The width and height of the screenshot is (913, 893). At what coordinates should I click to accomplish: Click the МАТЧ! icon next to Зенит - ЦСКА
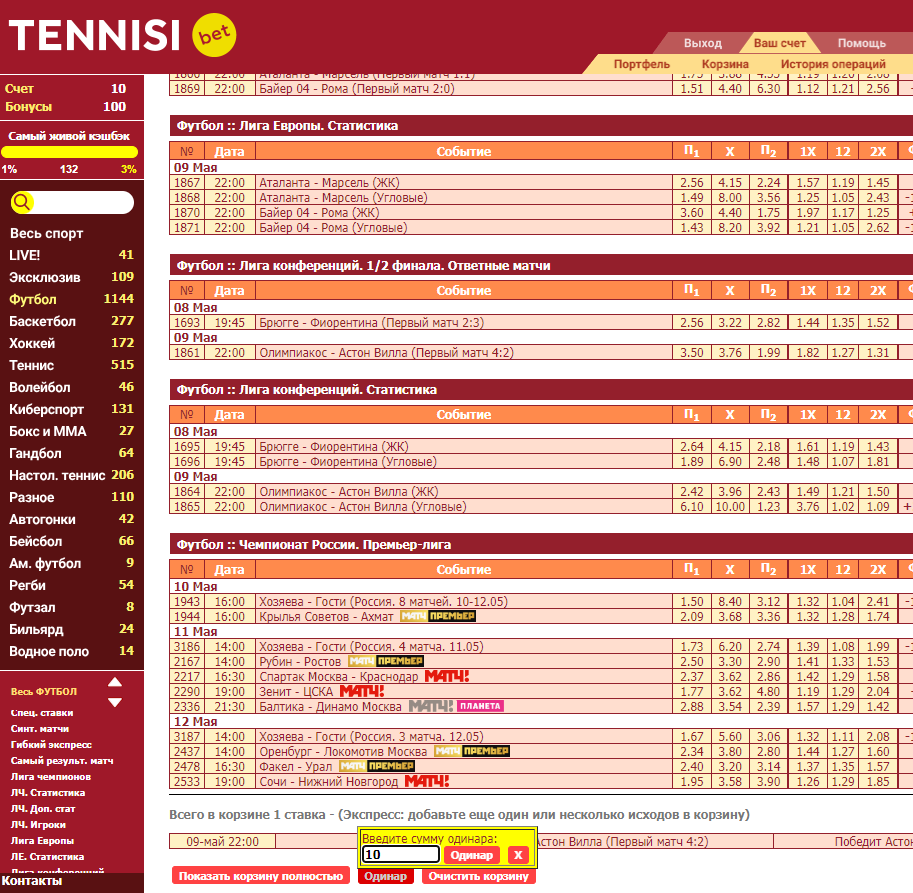(362, 691)
